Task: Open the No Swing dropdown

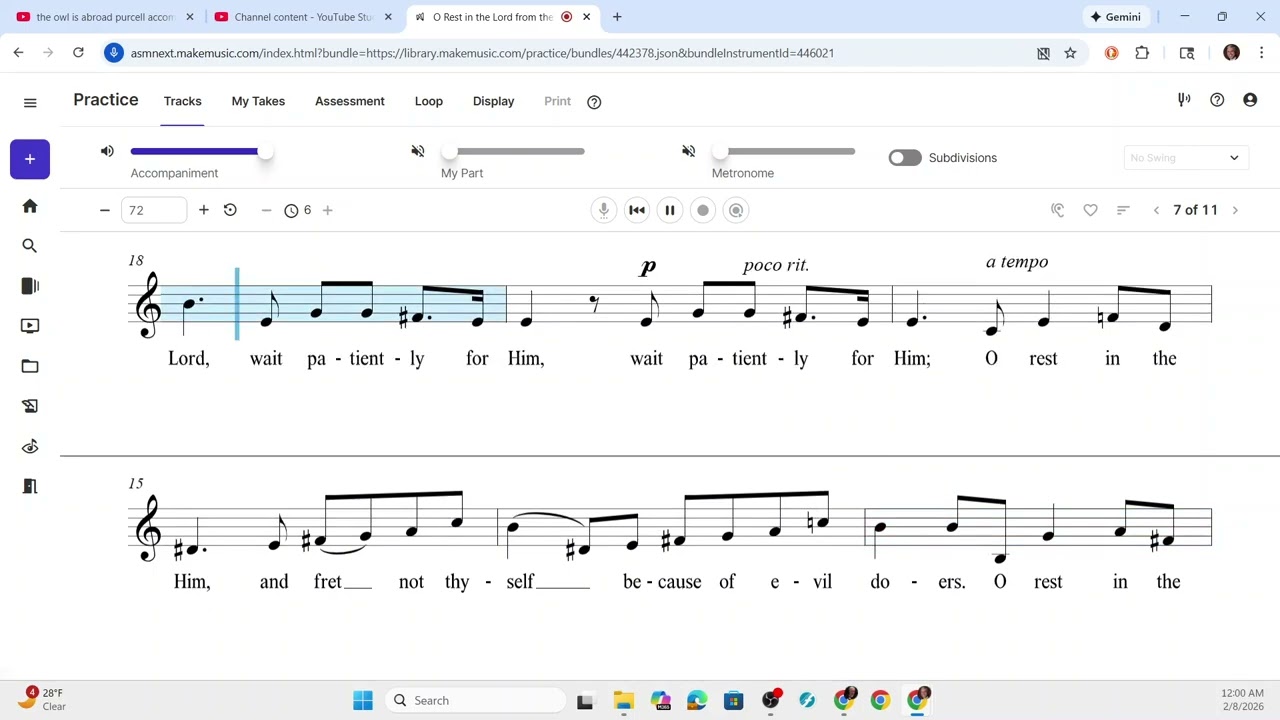Action: coord(1184,158)
